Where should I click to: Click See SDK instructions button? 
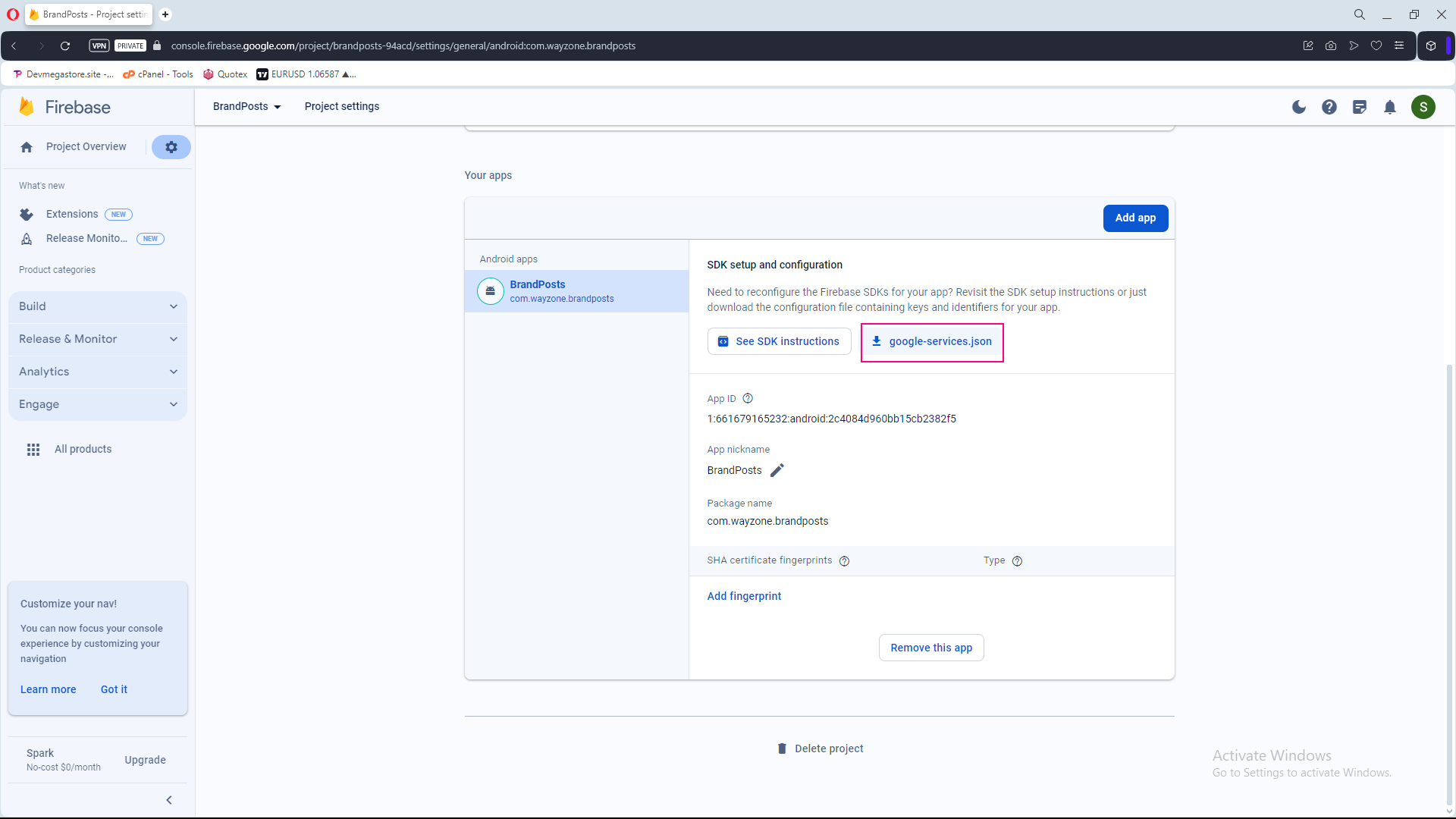779,341
